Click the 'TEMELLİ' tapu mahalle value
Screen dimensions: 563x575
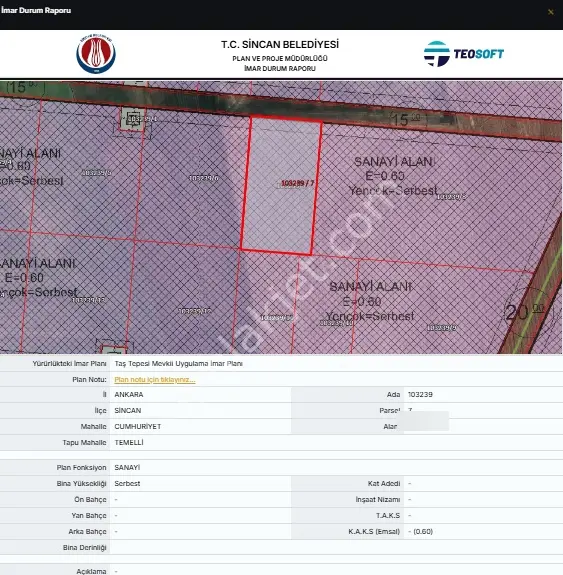(129, 443)
